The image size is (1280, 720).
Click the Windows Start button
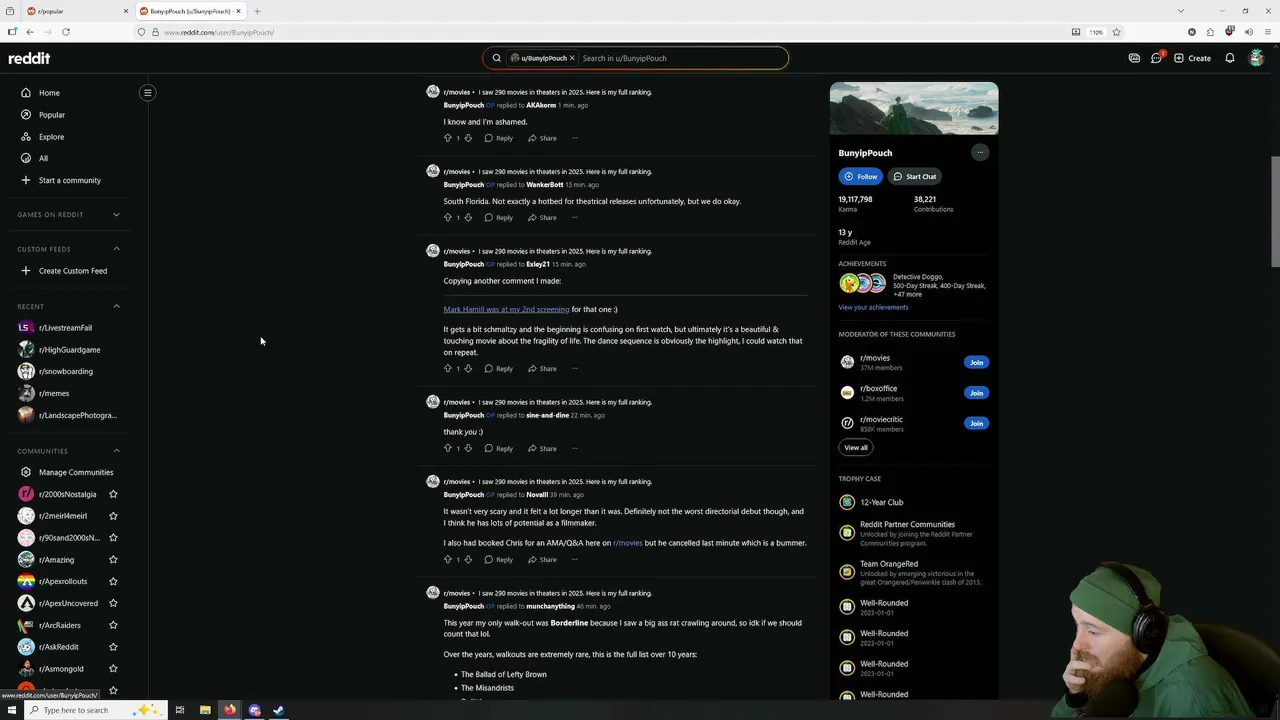(11, 710)
